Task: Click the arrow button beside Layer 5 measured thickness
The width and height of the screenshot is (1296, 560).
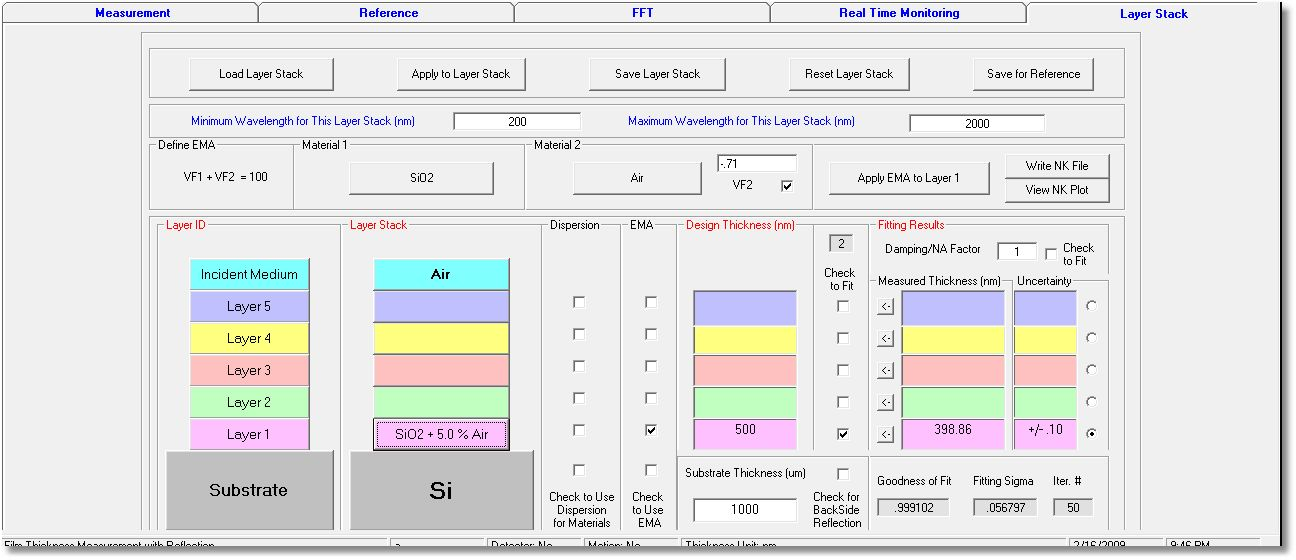Action: click(x=886, y=306)
